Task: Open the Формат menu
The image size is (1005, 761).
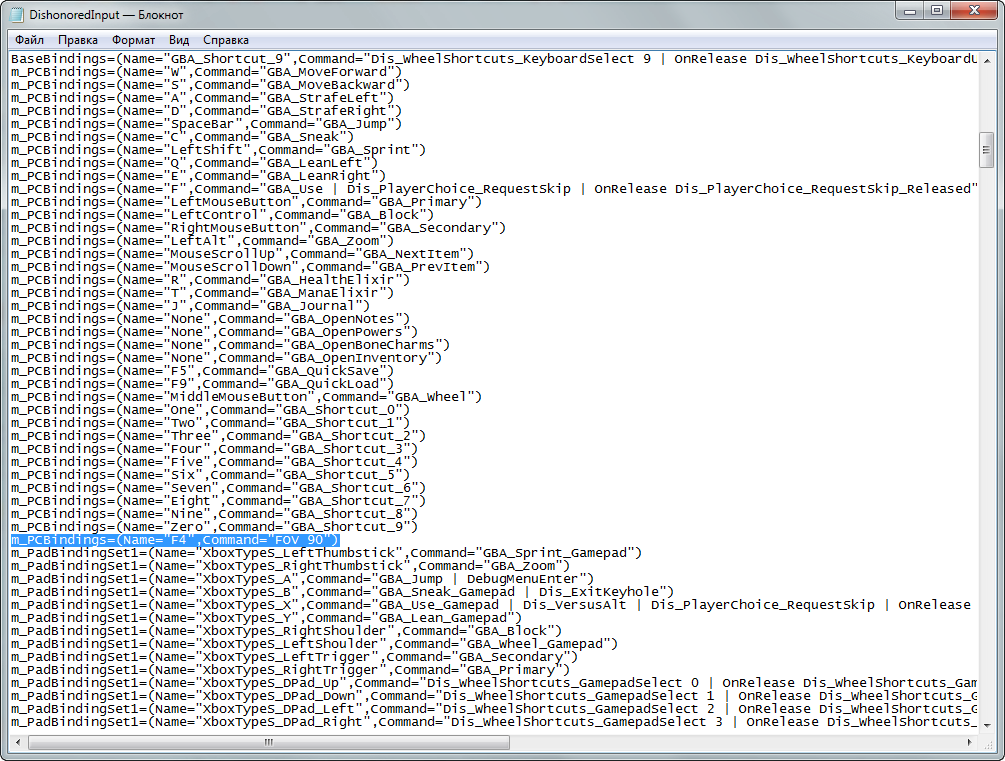Action: 133,40
